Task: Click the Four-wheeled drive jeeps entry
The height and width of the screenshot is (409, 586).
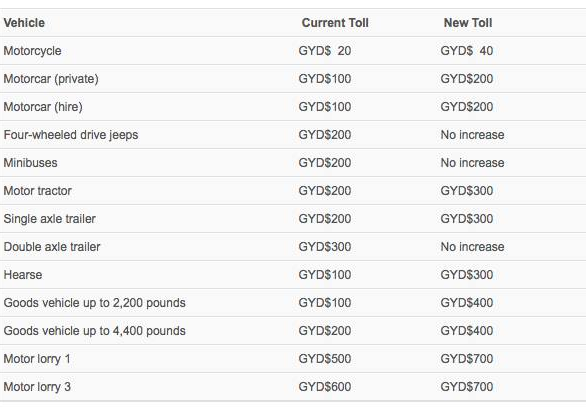Action: (71, 135)
